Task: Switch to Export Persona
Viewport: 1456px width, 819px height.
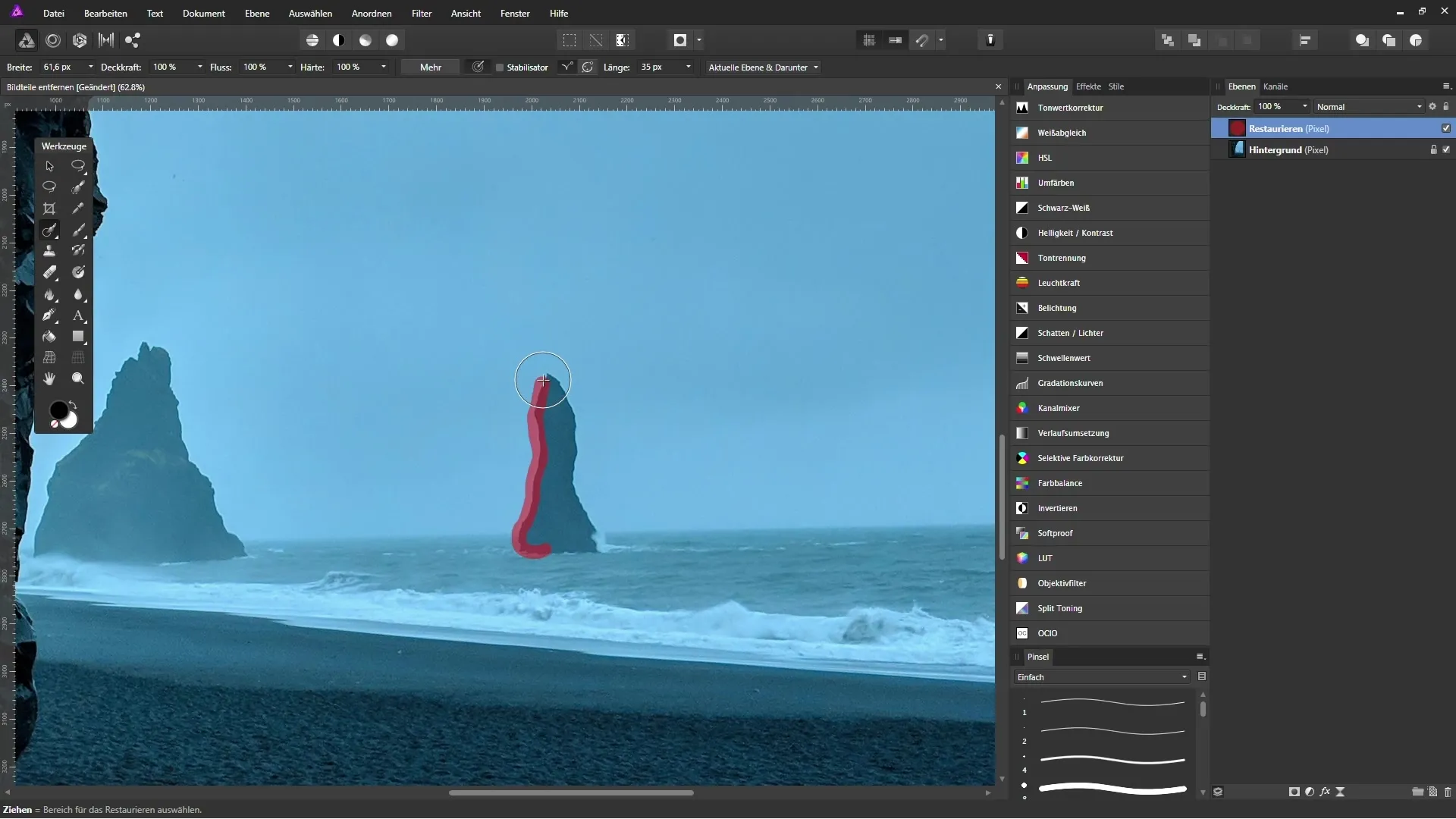Action: [133, 40]
